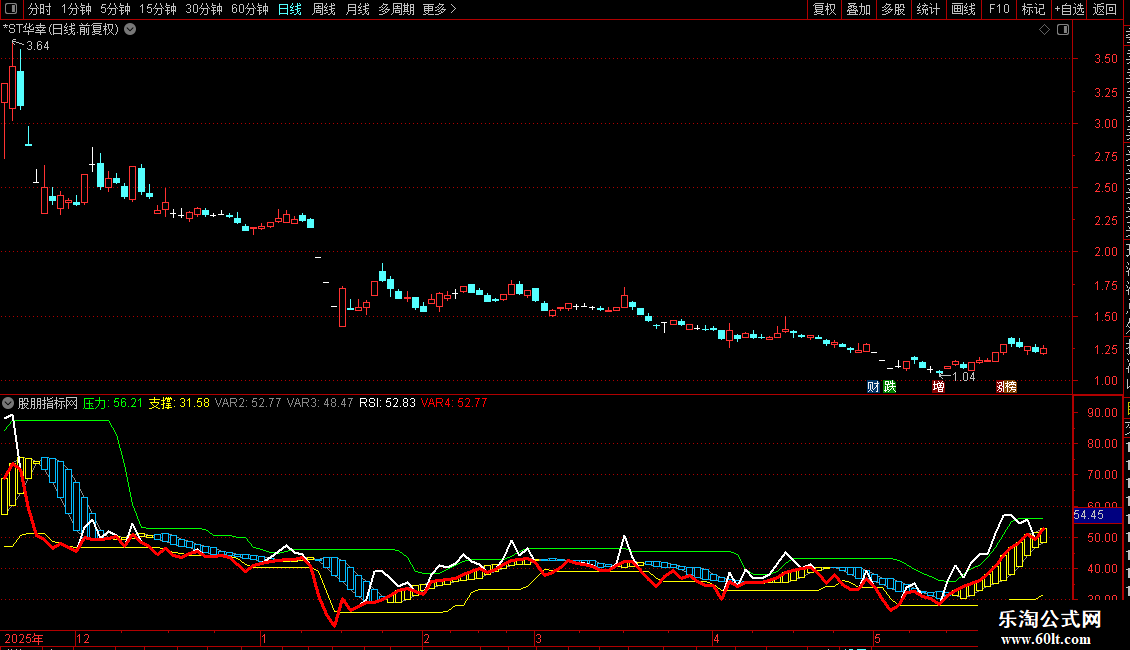
Task: Click the 2025年 label on the time axis
Action: [x=24, y=638]
